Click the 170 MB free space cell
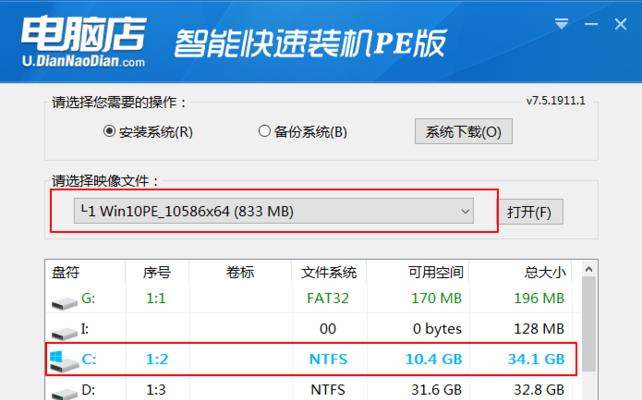The height and width of the screenshot is (400, 642). 436,298
